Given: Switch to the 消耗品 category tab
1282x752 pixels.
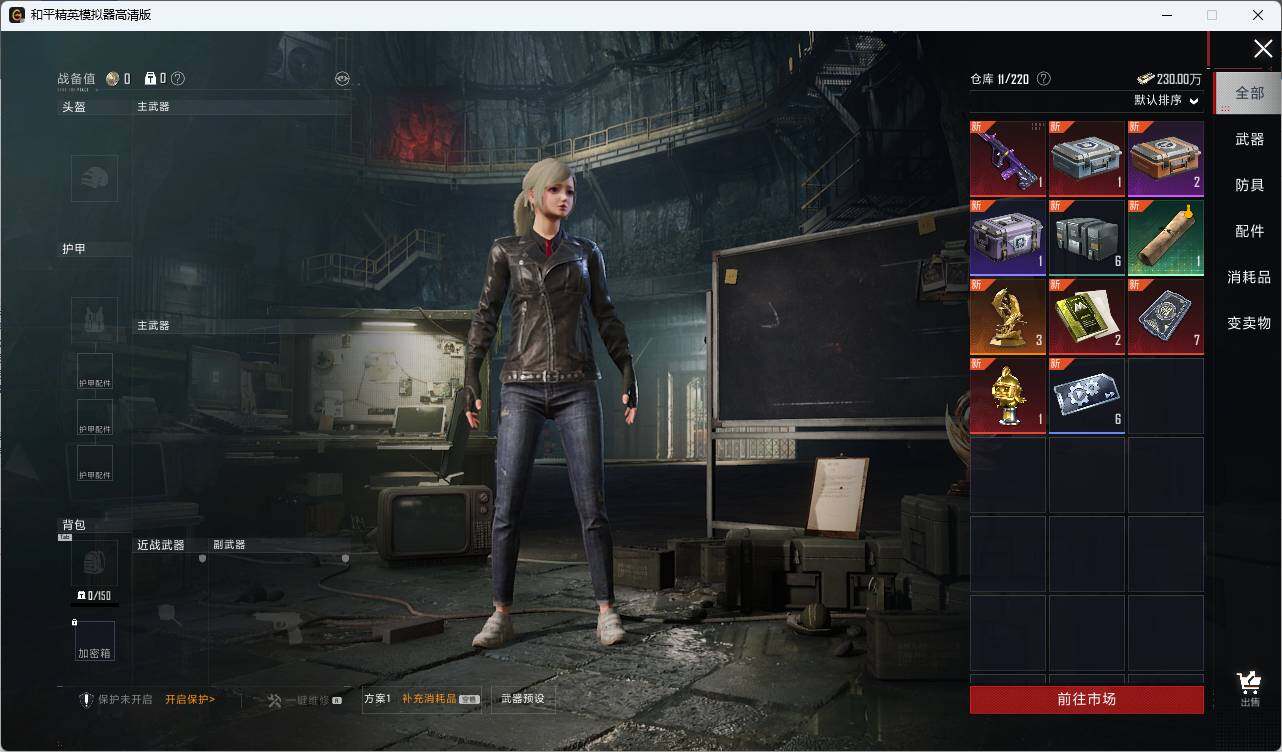Looking at the screenshot, I should [x=1249, y=277].
